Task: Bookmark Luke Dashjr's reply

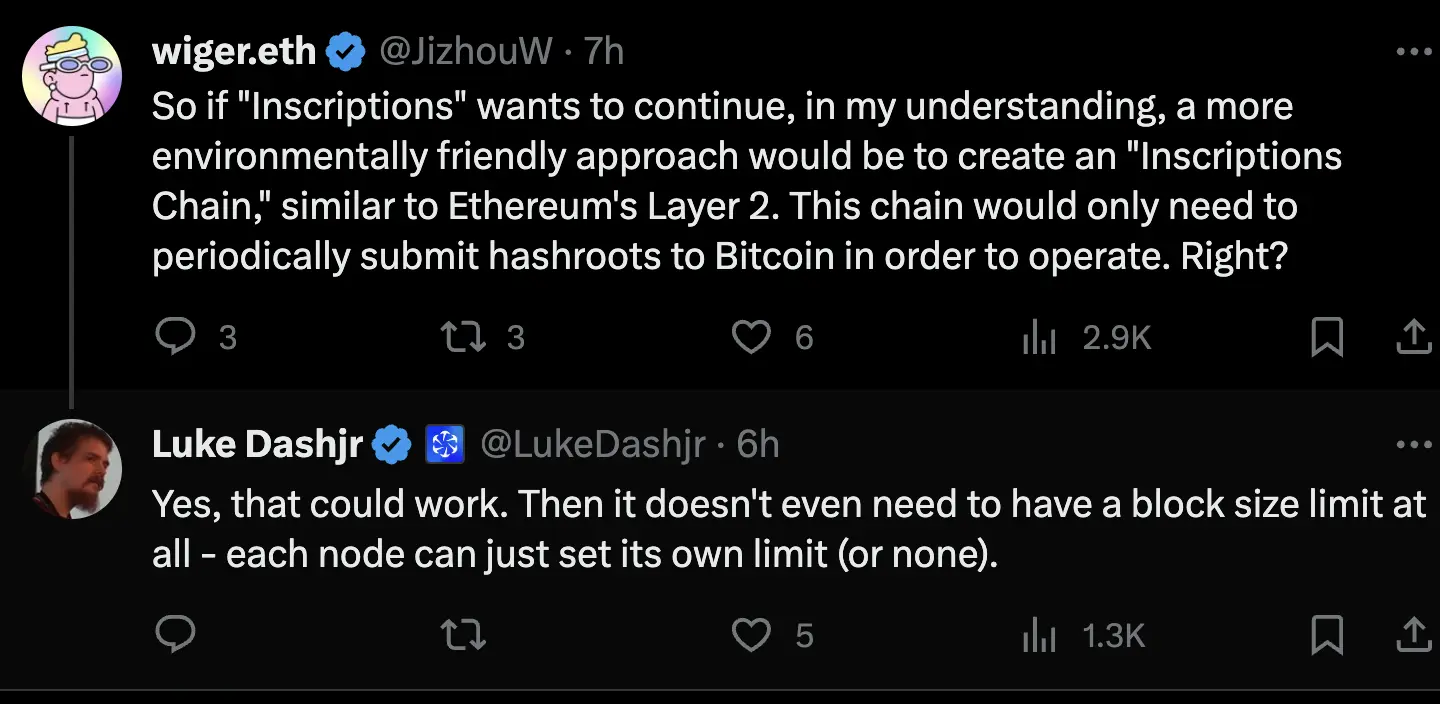Action: (1327, 635)
